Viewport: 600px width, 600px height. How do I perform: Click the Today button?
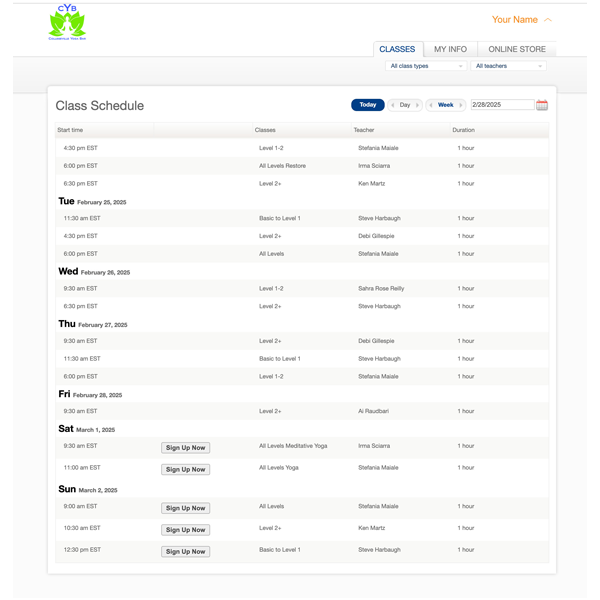[x=368, y=105]
